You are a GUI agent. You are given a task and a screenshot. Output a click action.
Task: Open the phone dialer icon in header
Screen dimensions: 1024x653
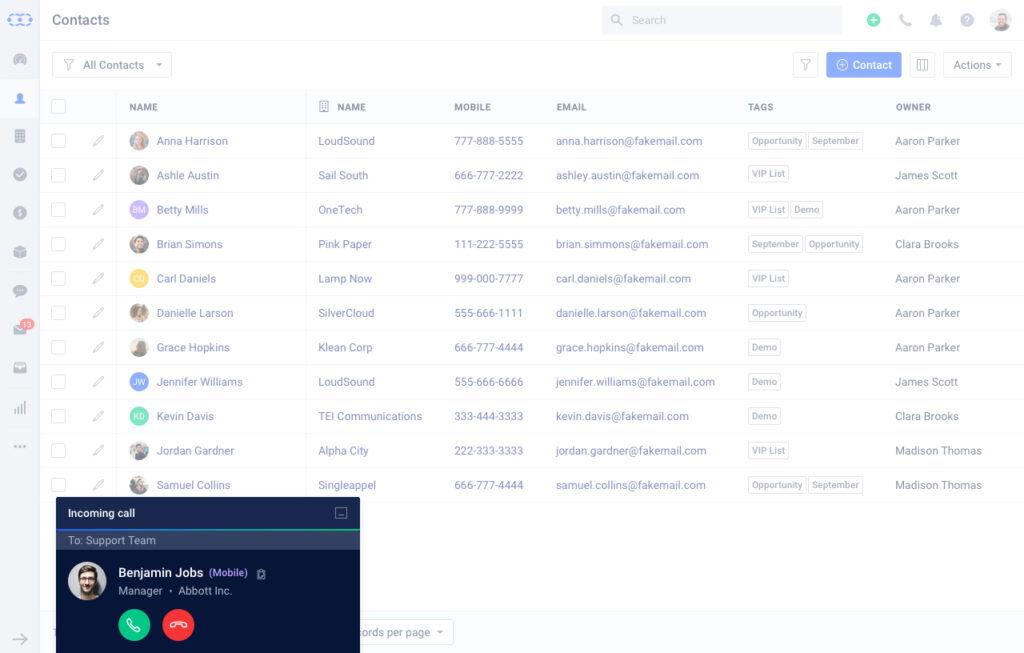905,20
